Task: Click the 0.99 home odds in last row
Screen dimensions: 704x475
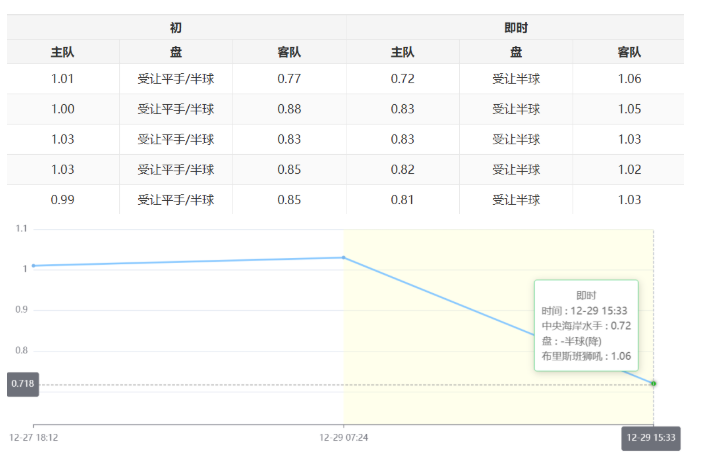Action: pos(63,200)
